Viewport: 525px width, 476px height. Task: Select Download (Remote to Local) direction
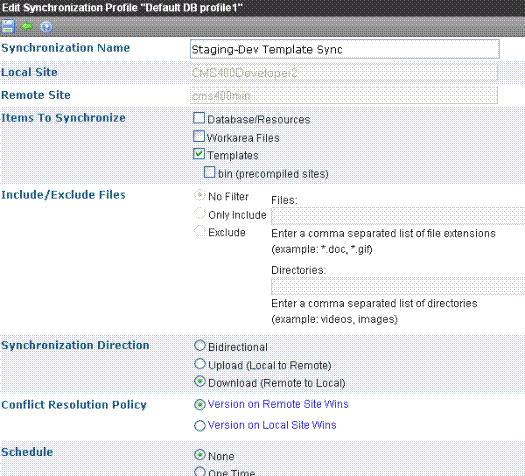point(200,381)
